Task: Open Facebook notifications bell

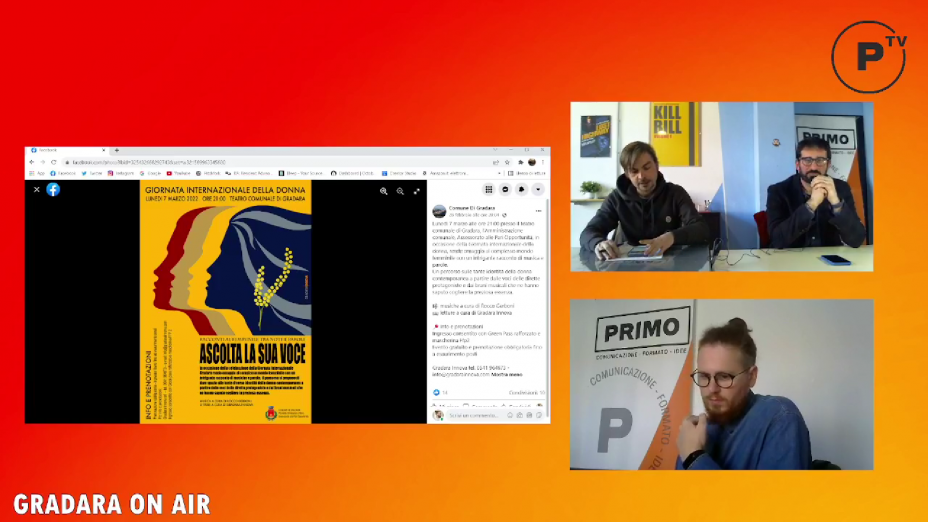Action: [x=521, y=189]
